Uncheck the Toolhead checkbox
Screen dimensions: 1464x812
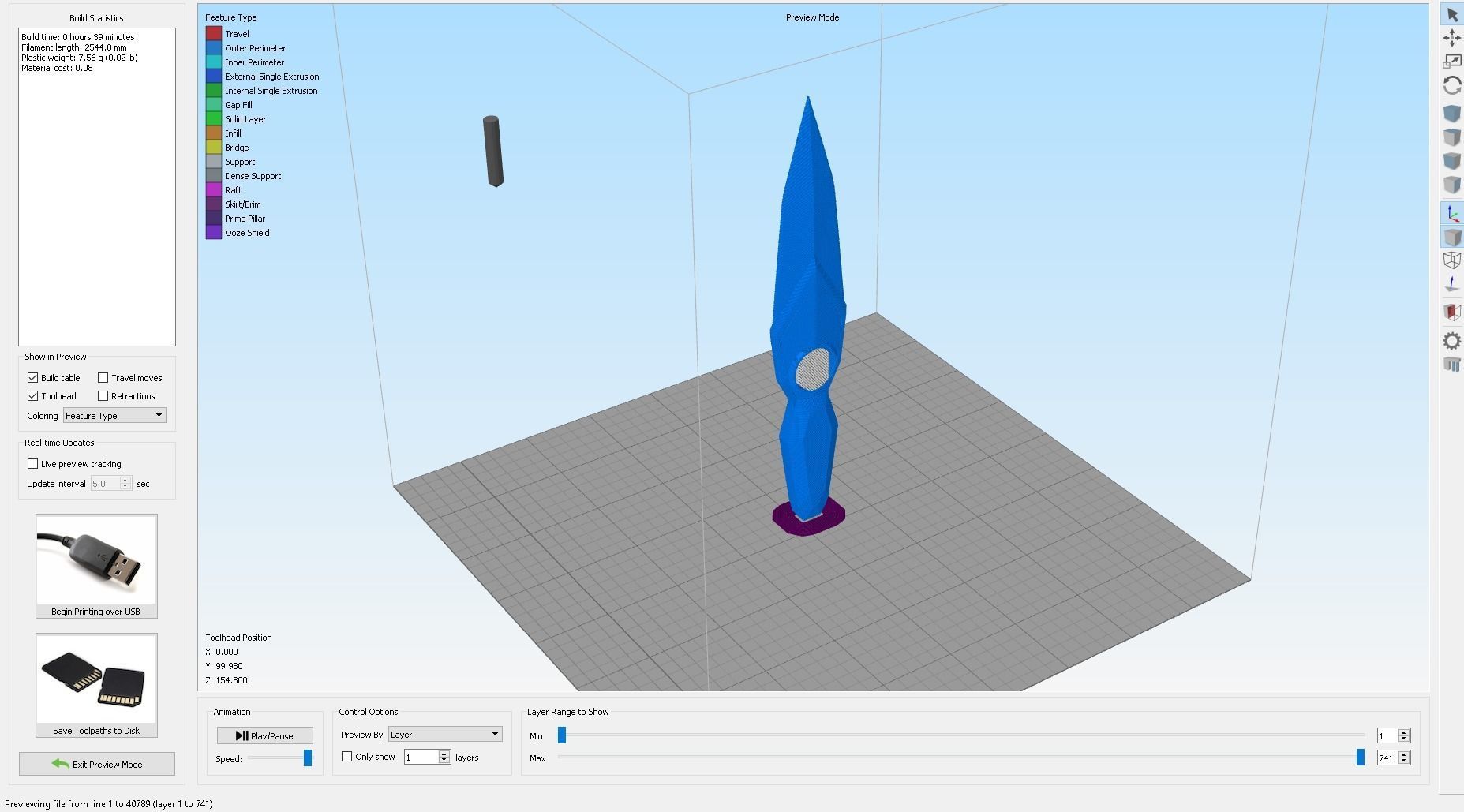coord(33,396)
